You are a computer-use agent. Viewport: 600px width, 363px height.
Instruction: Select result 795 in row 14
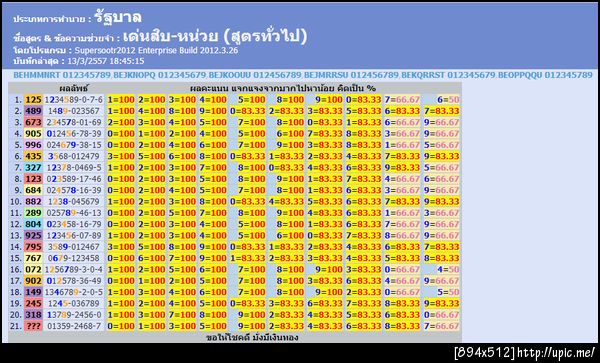tap(33, 247)
